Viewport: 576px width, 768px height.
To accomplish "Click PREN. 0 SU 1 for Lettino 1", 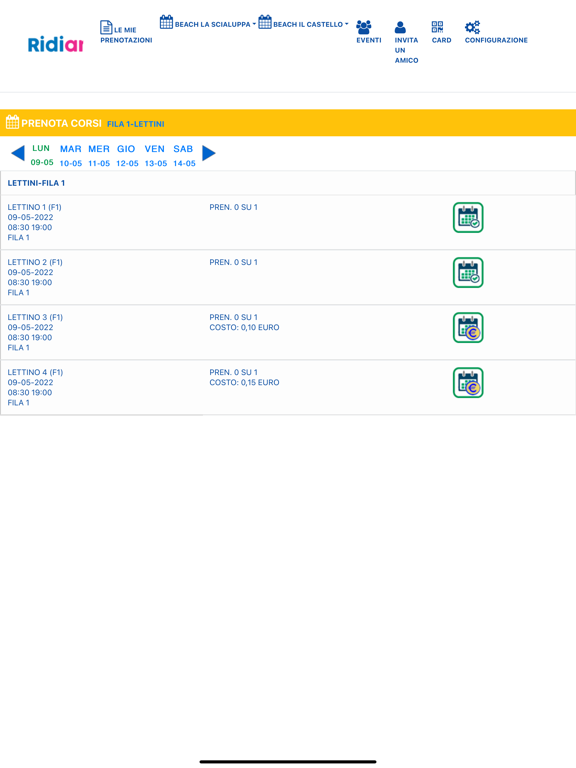I will [x=233, y=207].
